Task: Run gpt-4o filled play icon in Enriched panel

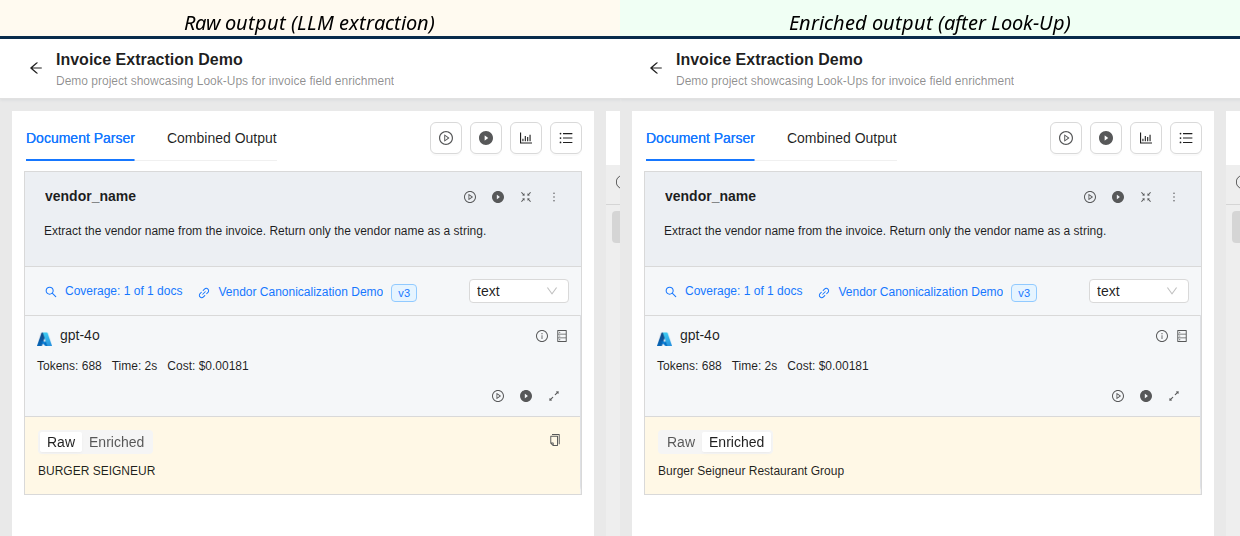Action: [1146, 396]
